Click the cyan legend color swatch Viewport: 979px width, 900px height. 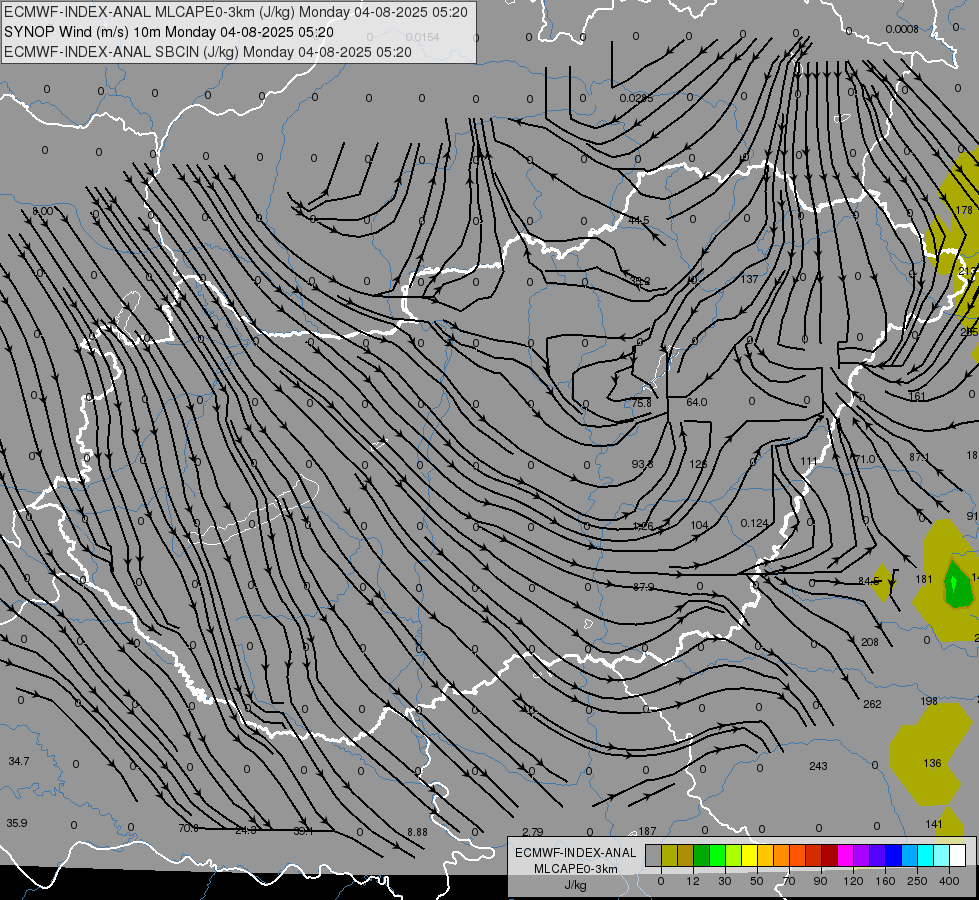926,855
